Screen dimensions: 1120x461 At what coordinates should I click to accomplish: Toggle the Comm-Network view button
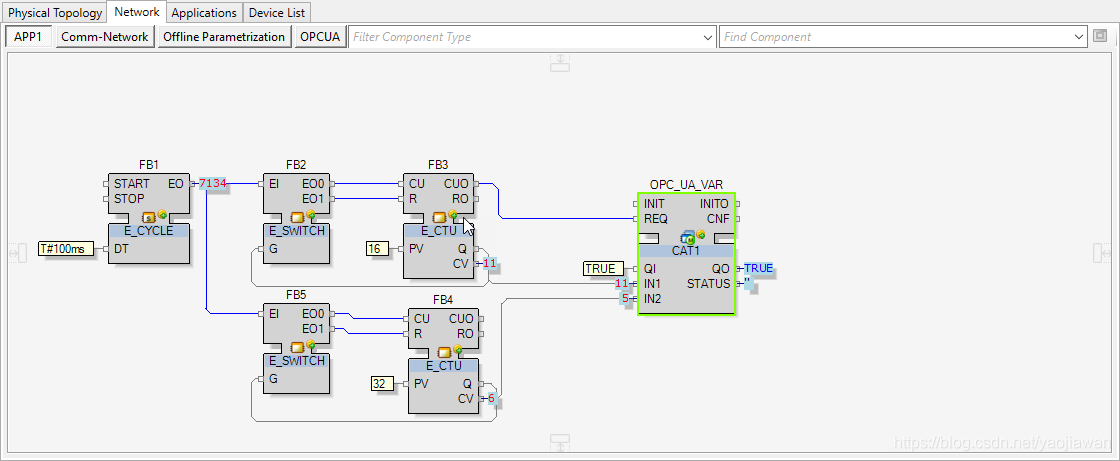tap(105, 37)
